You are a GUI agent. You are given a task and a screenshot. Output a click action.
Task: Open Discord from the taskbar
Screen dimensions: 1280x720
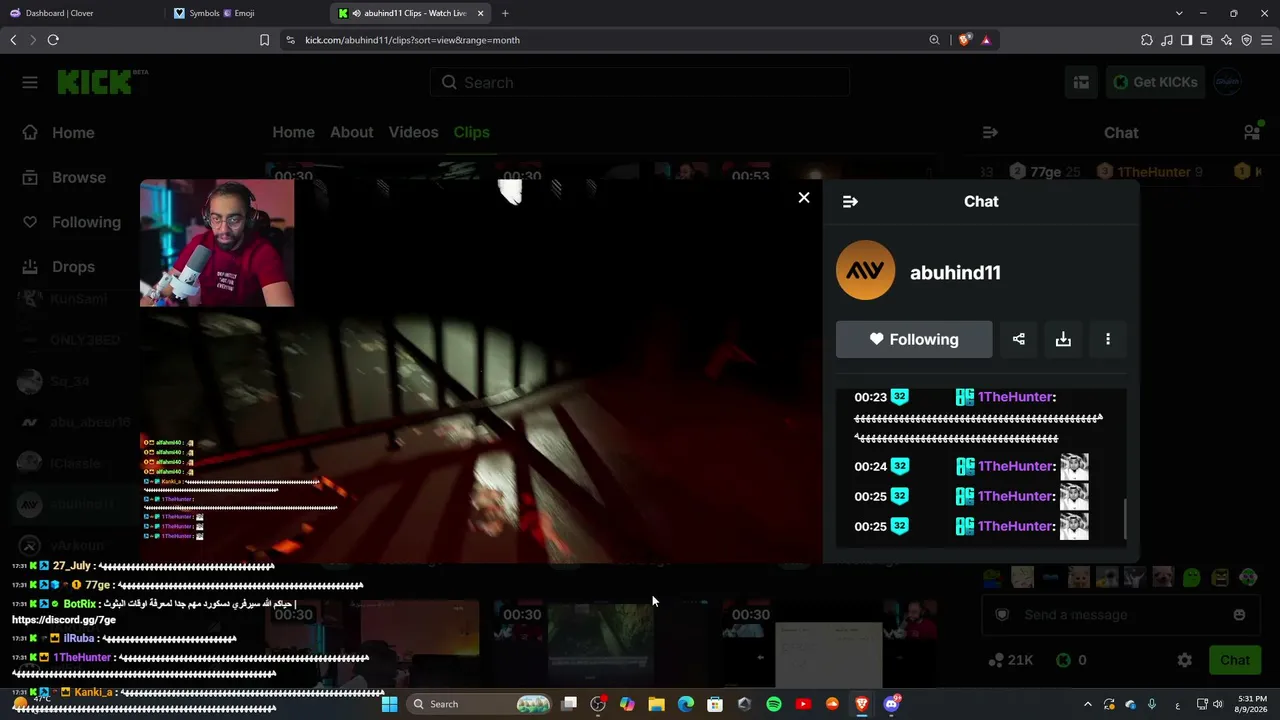pyautogui.click(x=891, y=704)
